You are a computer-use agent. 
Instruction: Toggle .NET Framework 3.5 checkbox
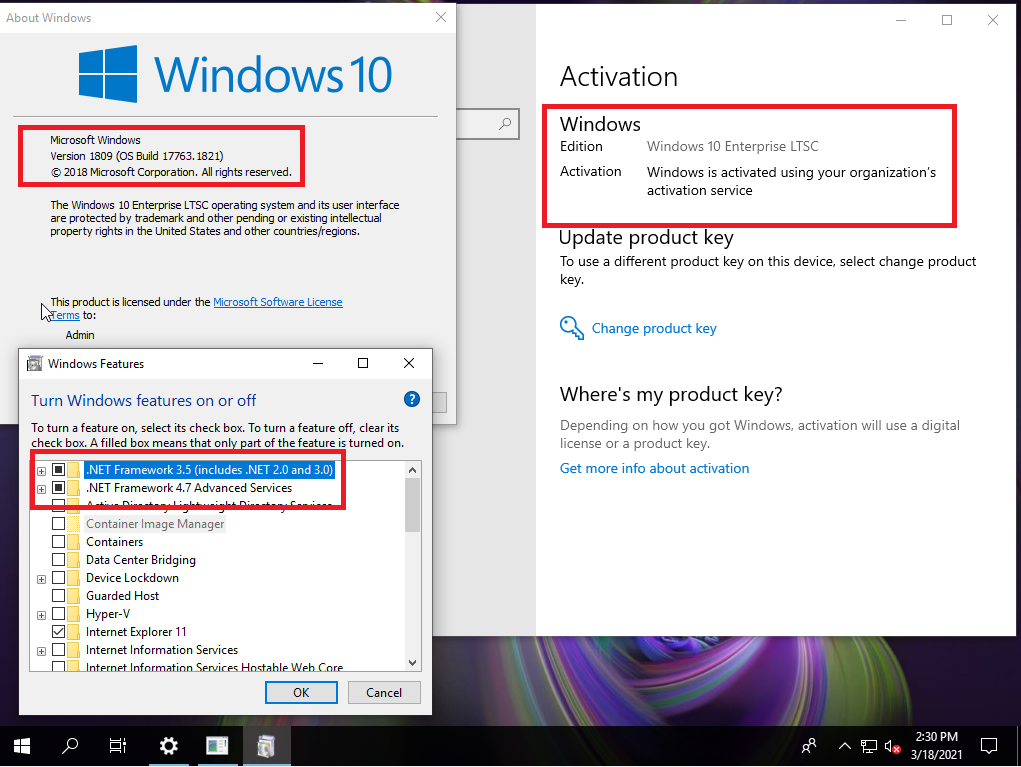59,469
